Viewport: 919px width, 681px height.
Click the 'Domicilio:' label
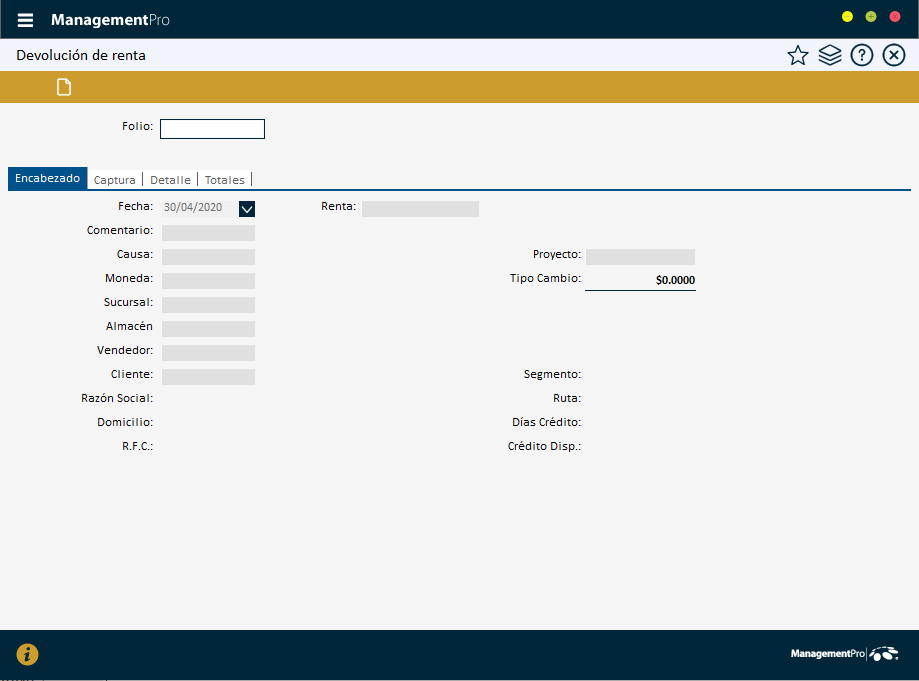tap(125, 422)
